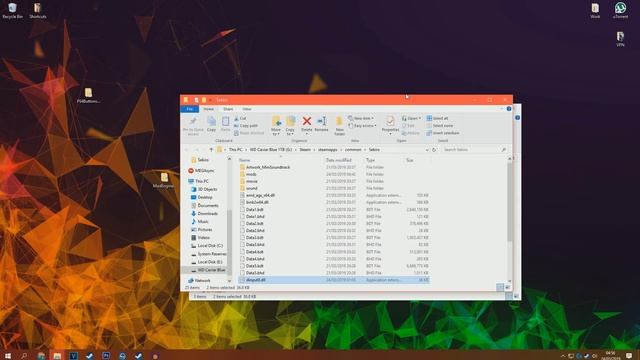Click Select none in ribbon

coord(440,126)
